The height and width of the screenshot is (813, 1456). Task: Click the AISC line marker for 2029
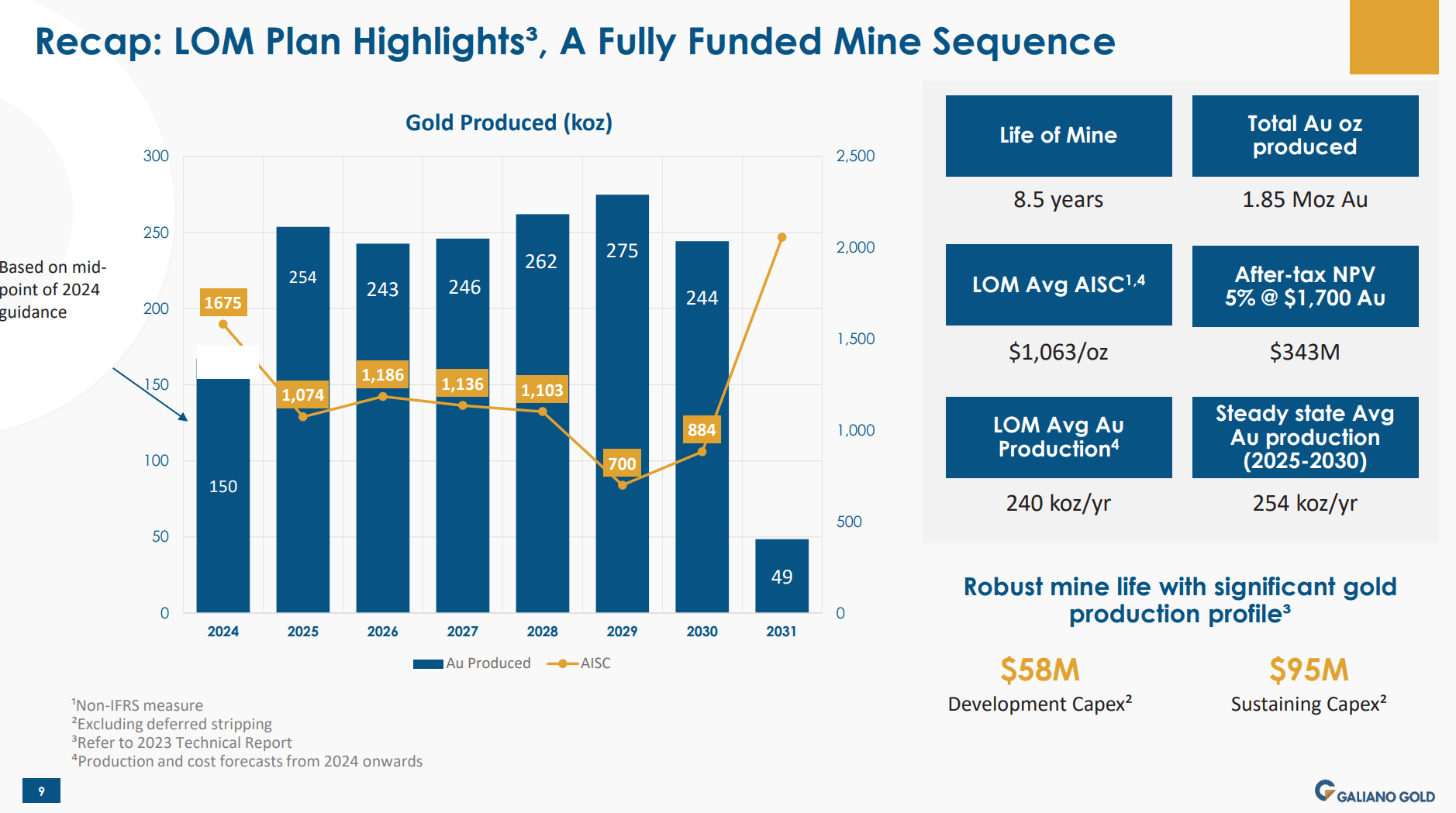point(623,485)
